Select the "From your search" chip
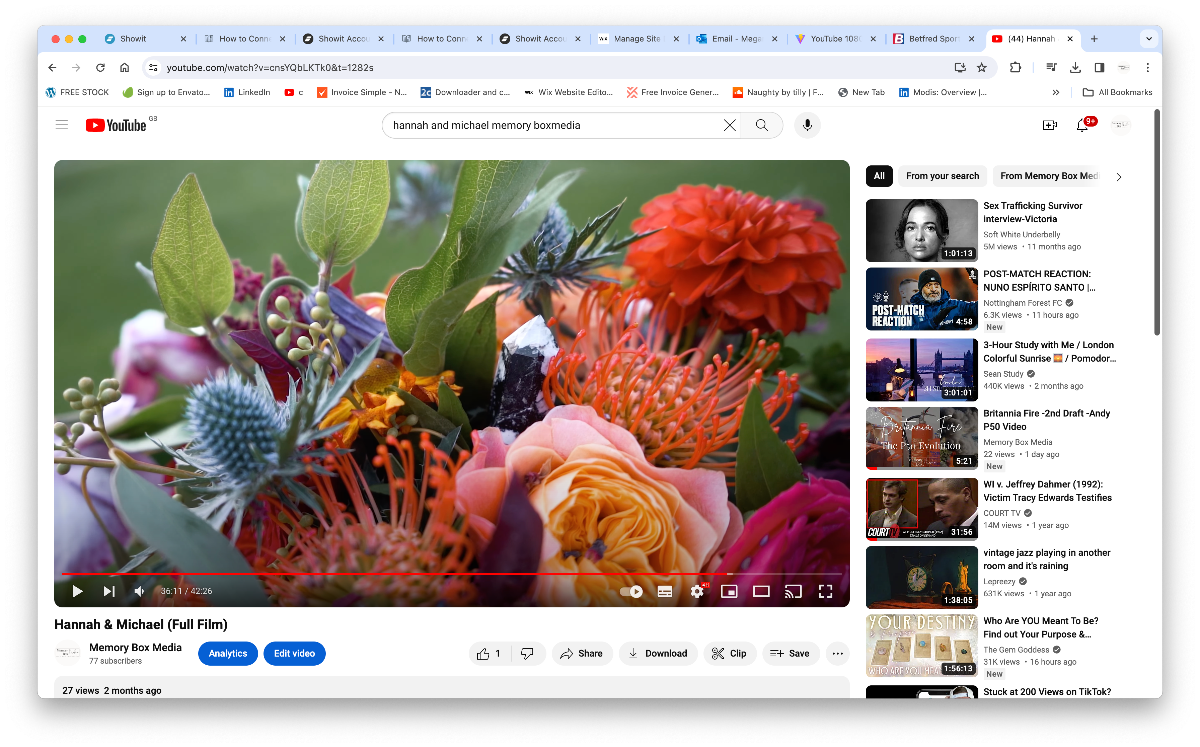Screen dimensions: 1200x747 (x=942, y=176)
